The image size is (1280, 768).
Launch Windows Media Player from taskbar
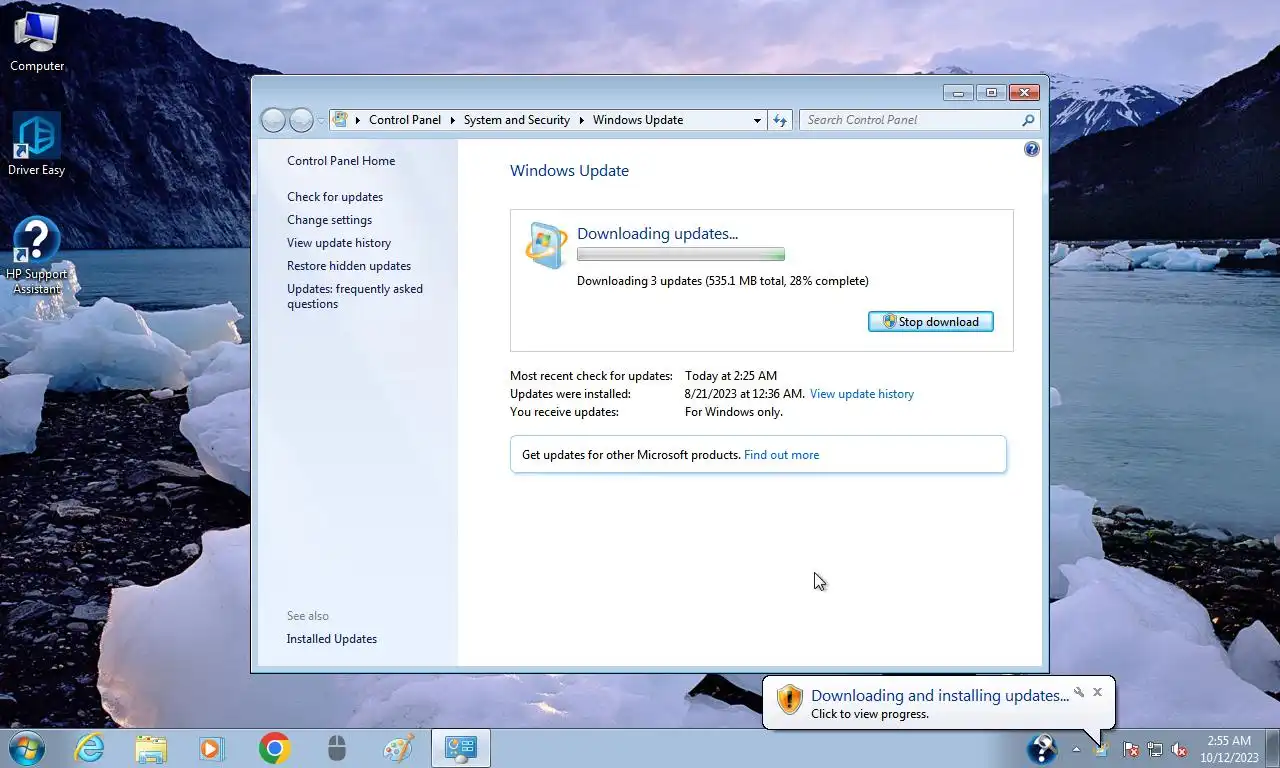(212, 748)
